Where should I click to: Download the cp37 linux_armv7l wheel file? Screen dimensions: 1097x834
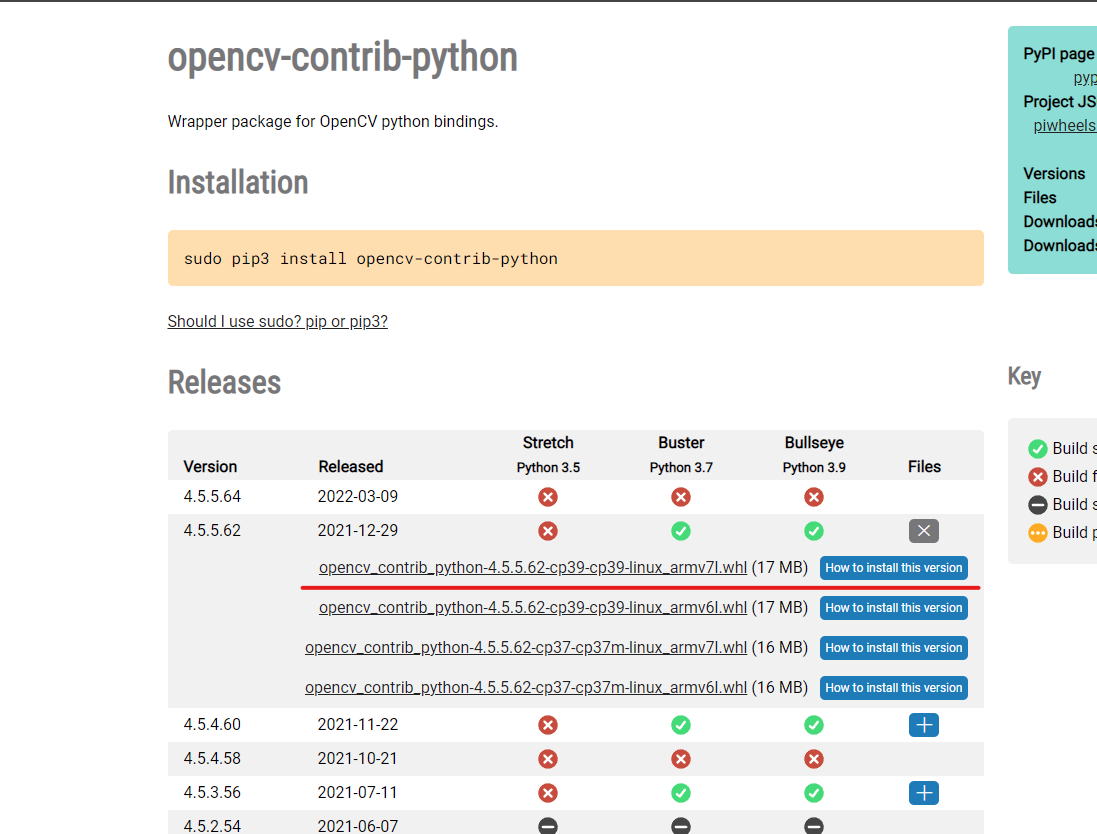(526, 647)
